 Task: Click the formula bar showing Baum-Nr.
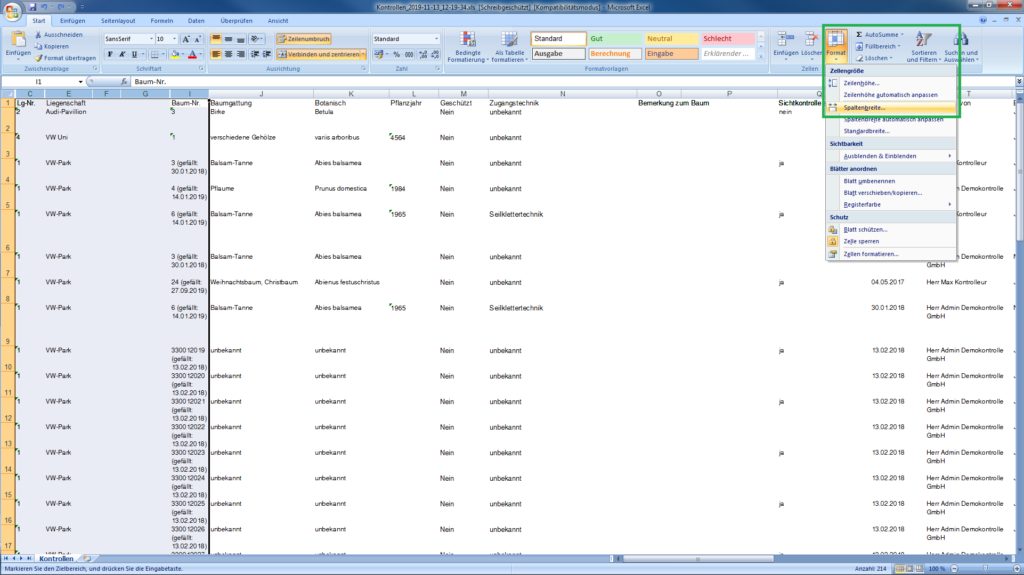tap(500, 81)
